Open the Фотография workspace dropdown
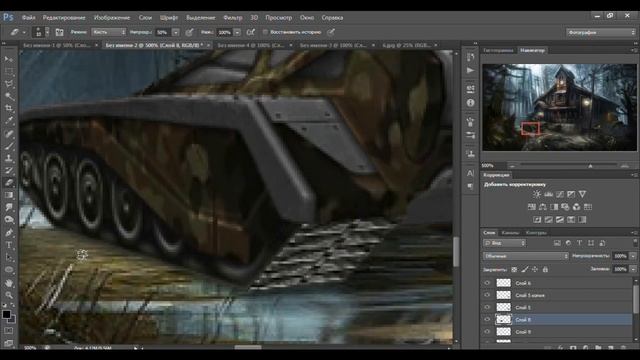 click(601, 32)
